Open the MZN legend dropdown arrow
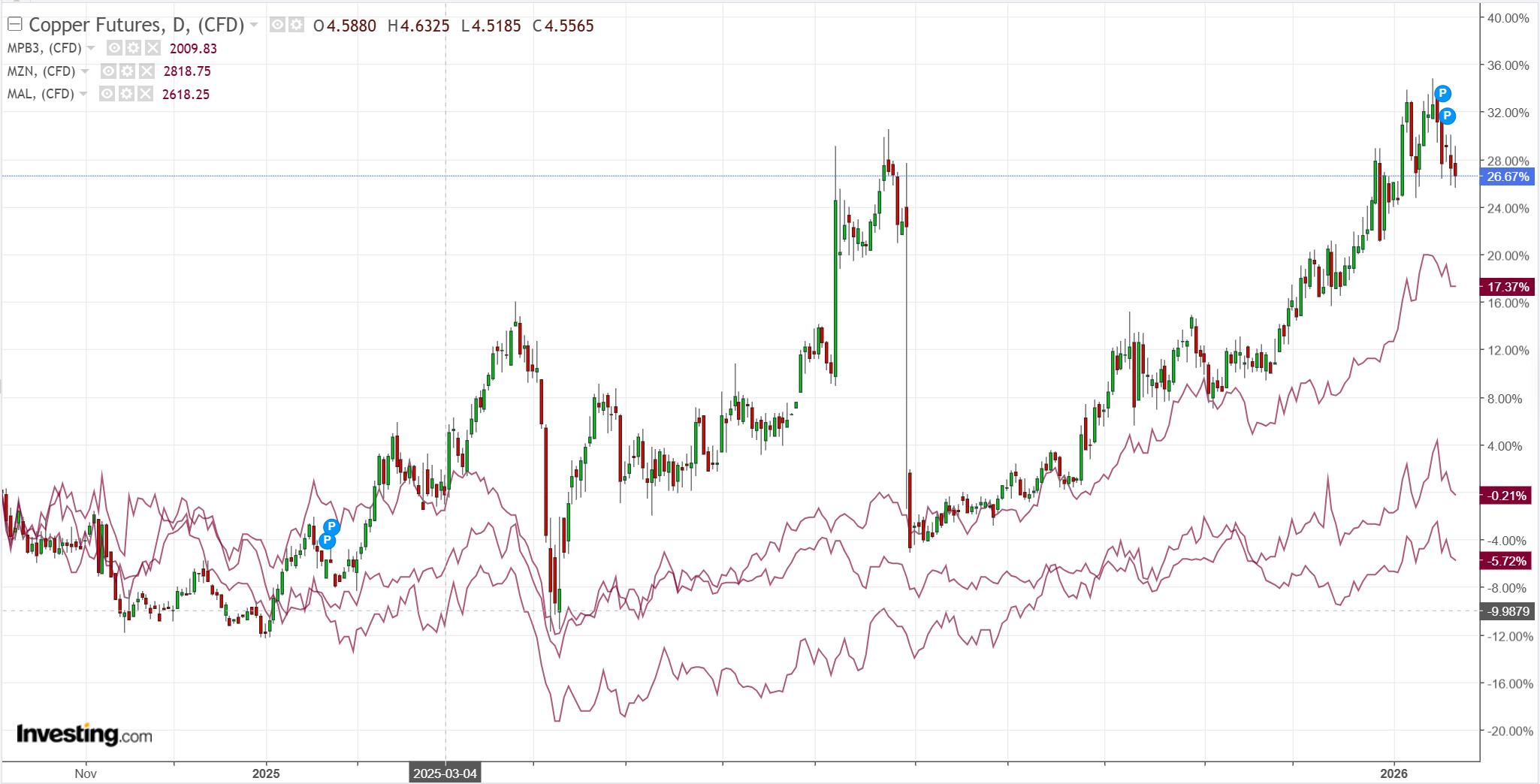Image resolution: width=1540 pixels, height=784 pixels. (x=85, y=71)
